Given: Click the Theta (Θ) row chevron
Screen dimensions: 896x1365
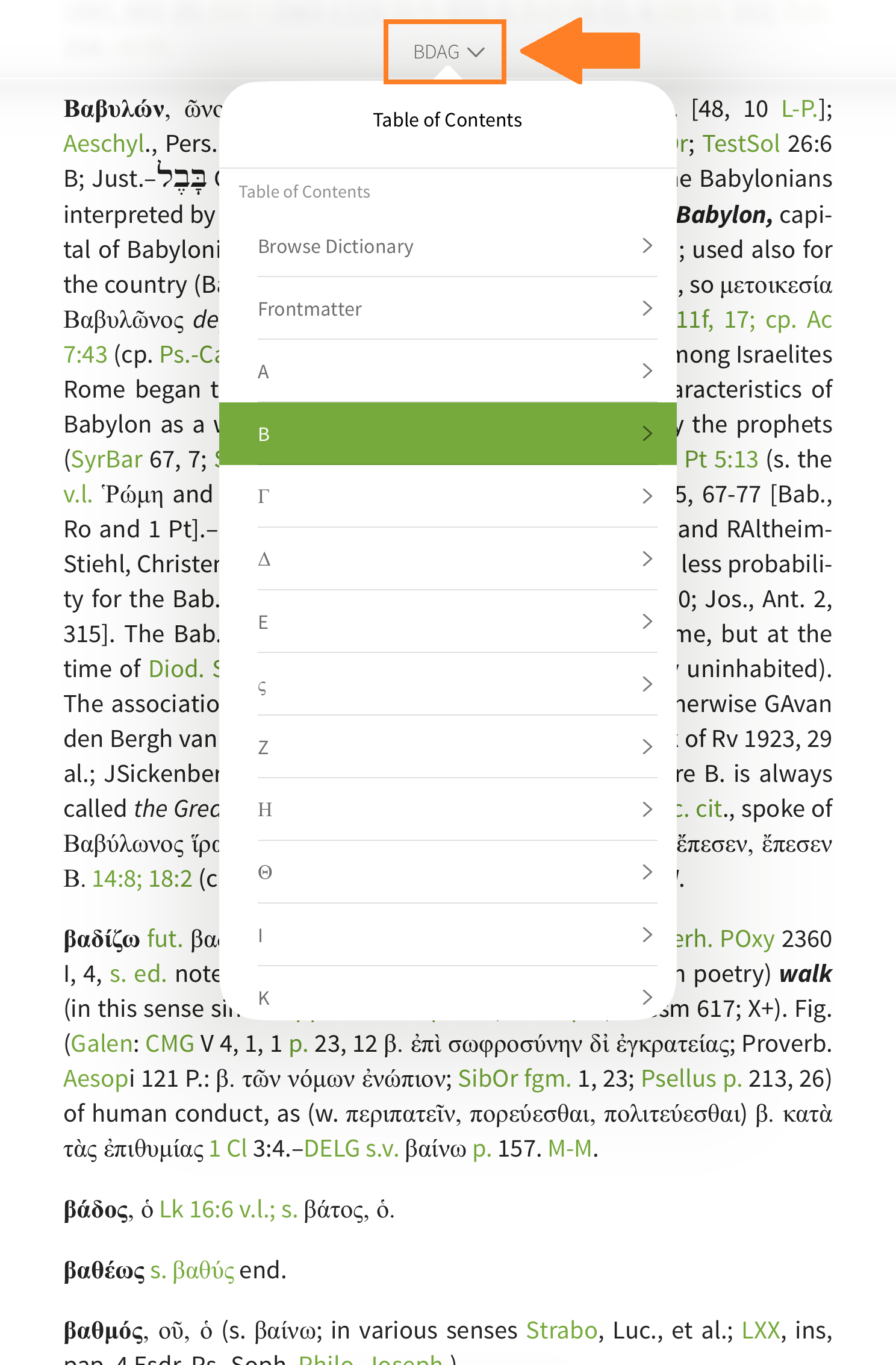Looking at the screenshot, I should [647, 872].
